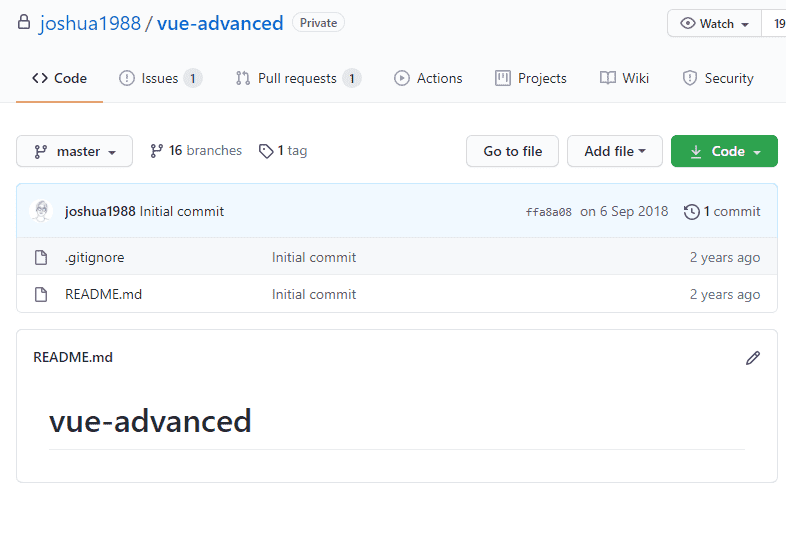Screen dimensions: 786x540
Task: Open the Issues tab
Action: click(160, 78)
